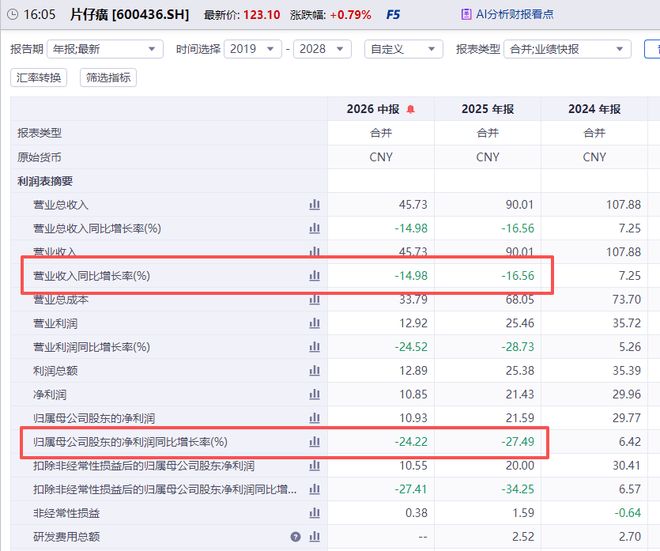Open chart for 非经常性损益 row

tap(314, 513)
